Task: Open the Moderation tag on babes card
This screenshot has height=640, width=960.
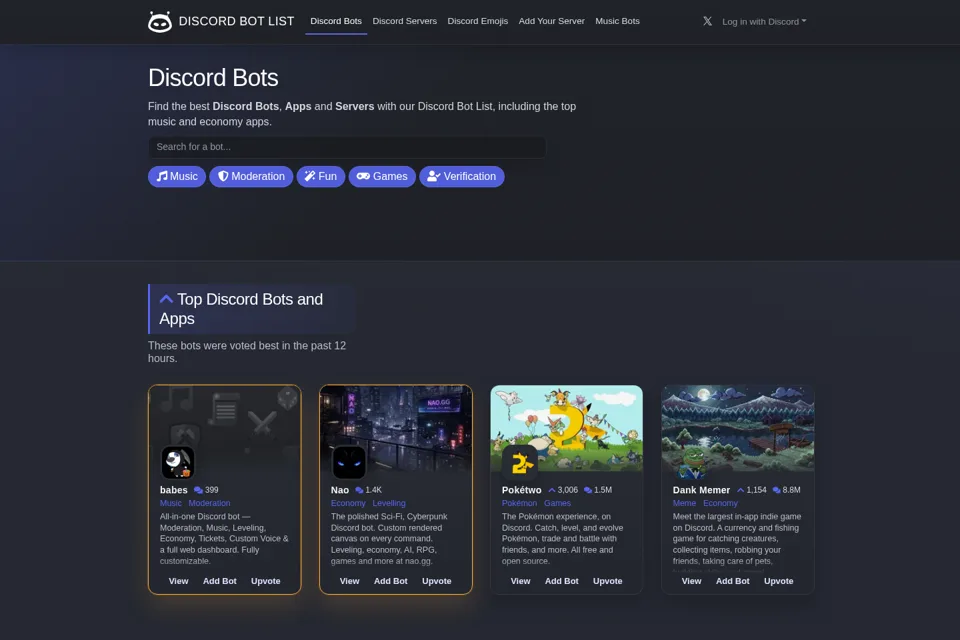Action: (209, 503)
